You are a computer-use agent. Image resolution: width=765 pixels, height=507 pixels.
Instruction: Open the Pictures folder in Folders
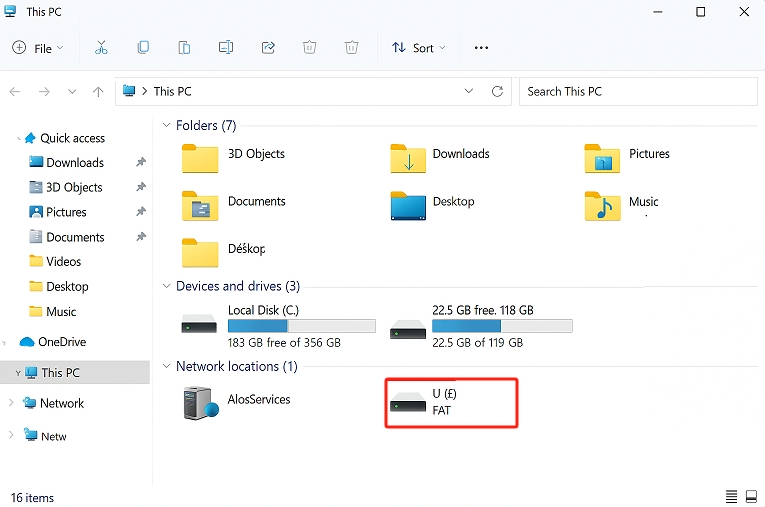point(626,158)
